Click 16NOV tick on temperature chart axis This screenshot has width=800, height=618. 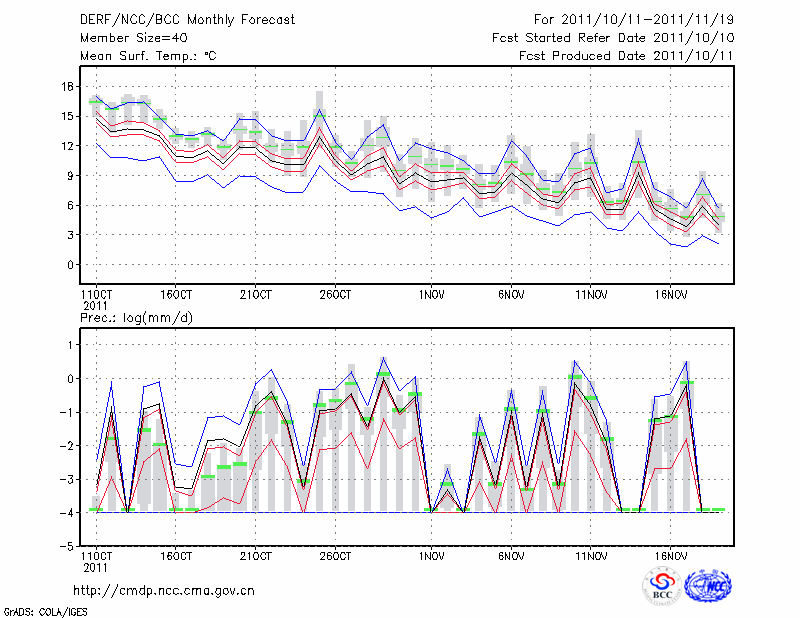click(670, 295)
